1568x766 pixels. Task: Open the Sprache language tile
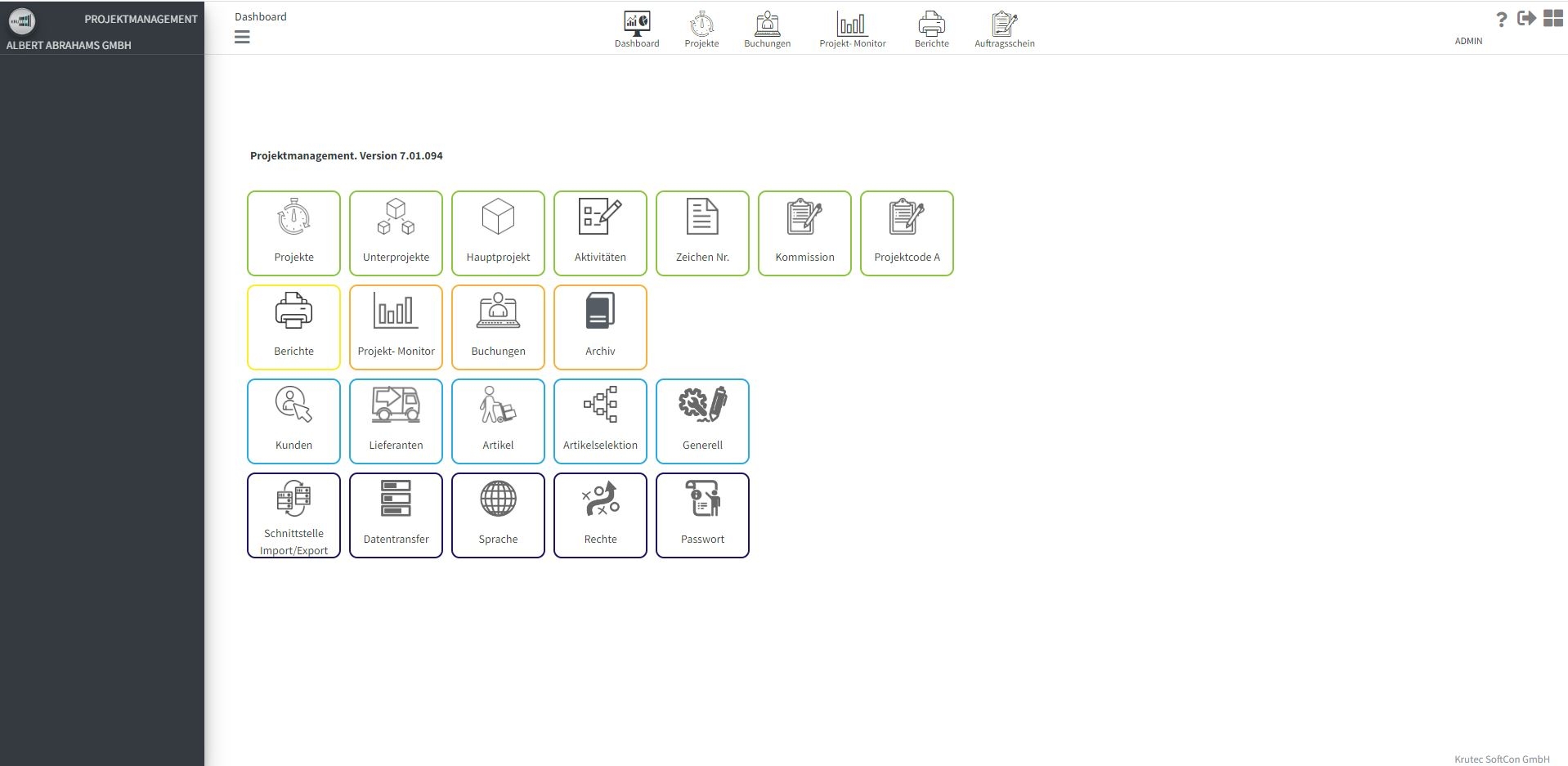point(498,515)
